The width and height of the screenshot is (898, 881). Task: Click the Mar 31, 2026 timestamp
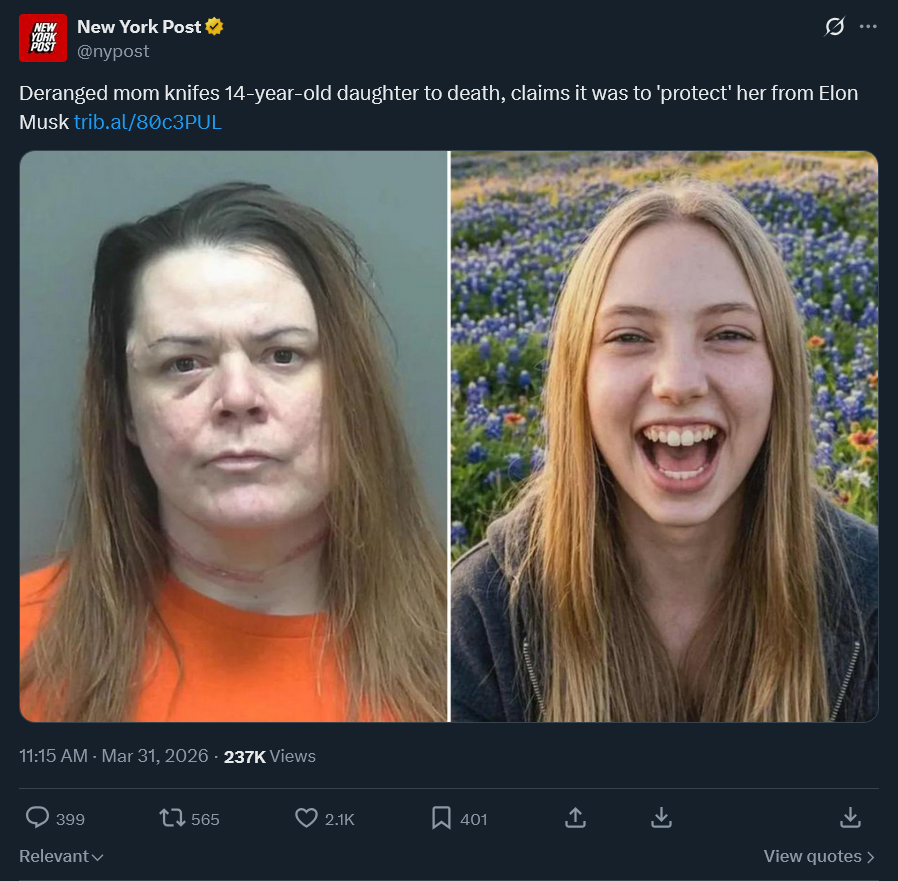click(x=155, y=756)
